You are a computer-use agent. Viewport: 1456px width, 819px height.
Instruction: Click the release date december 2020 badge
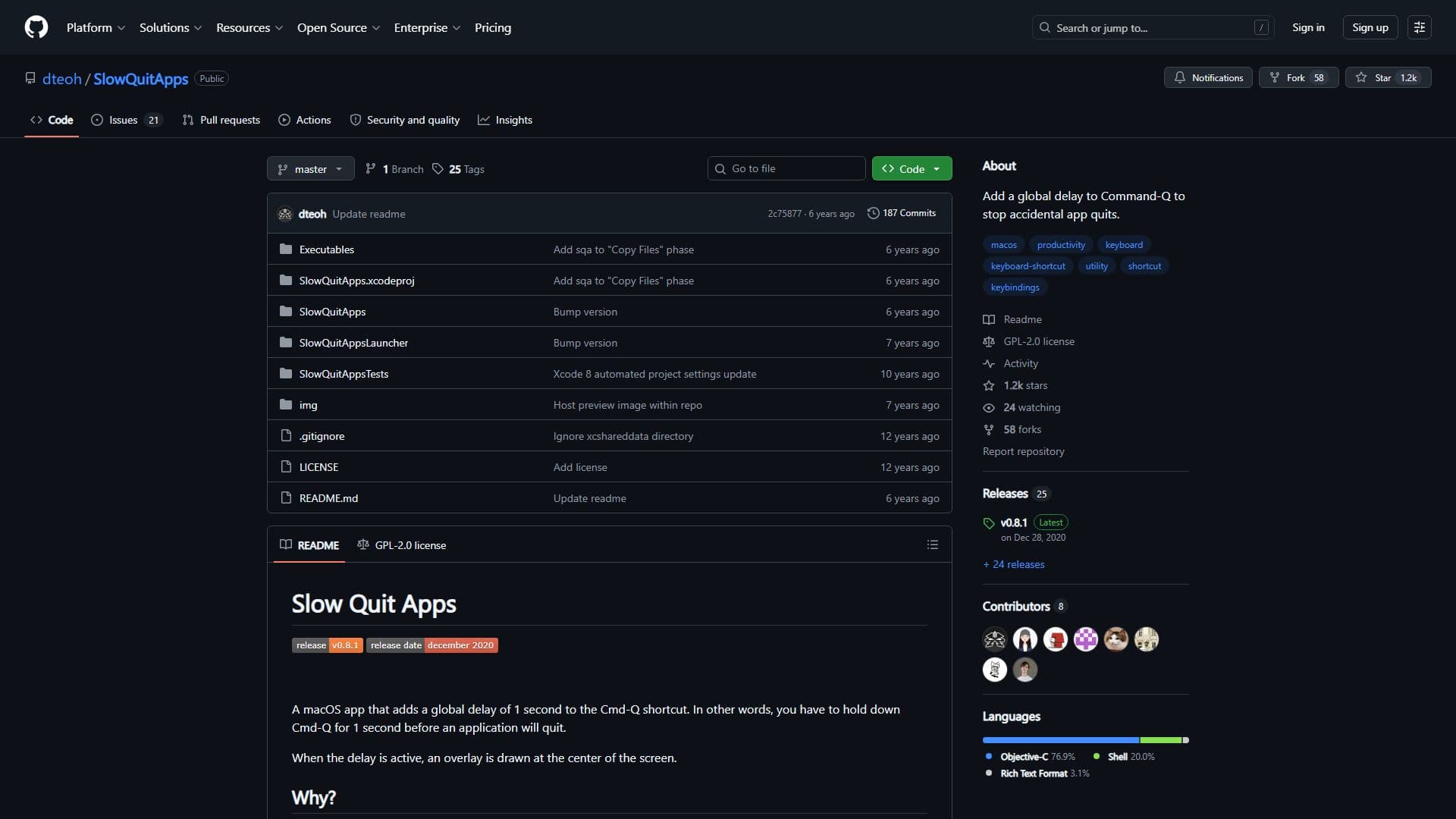tap(432, 645)
